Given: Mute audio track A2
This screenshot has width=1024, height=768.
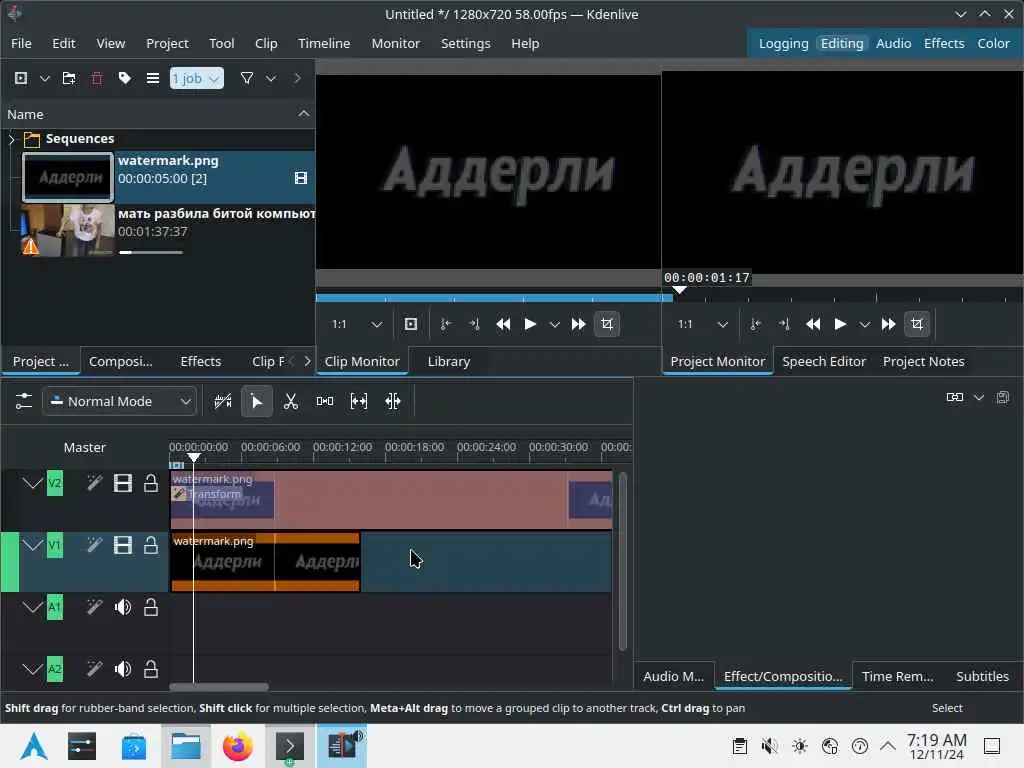Looking at the screenshot, I should click(x=123, y=669).
